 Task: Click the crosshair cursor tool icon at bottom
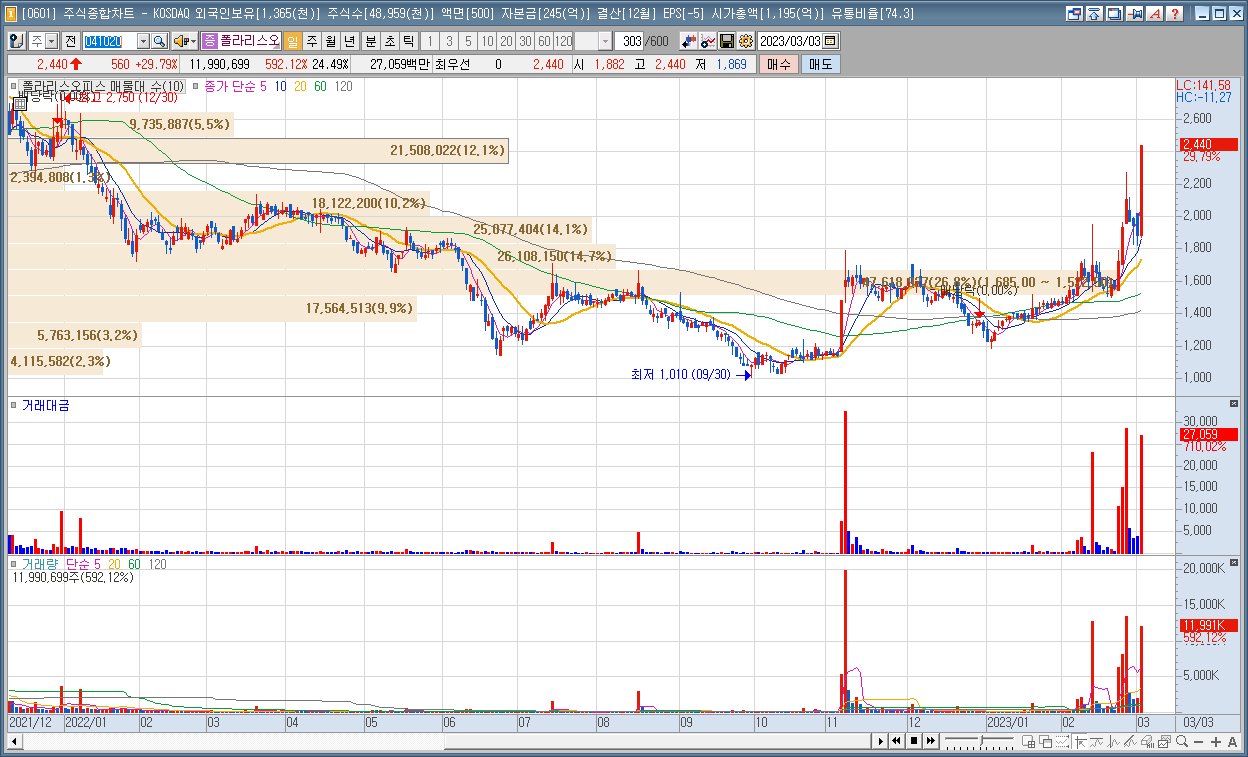[1081, 741]
